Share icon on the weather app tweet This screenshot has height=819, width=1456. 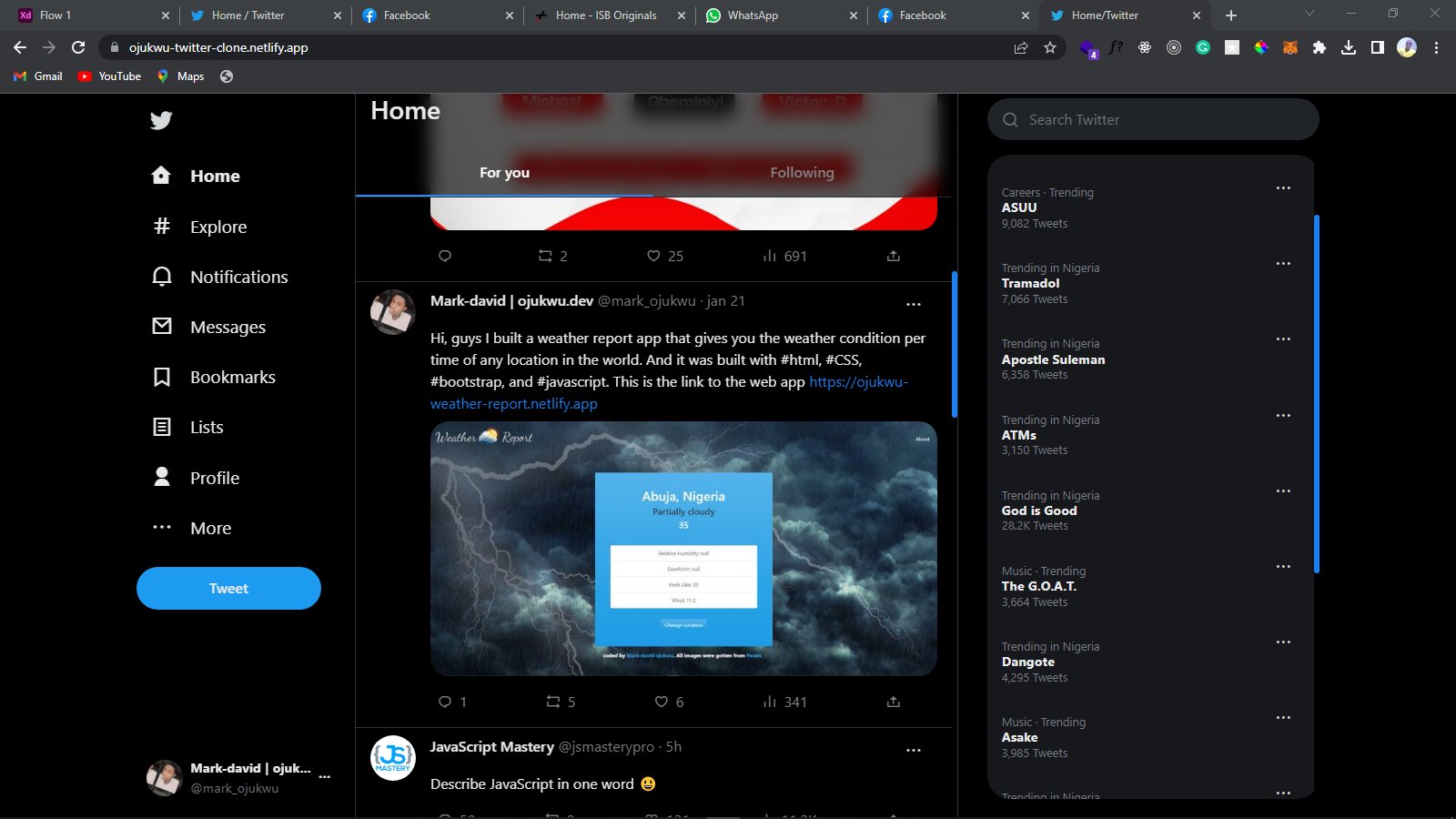894,702
